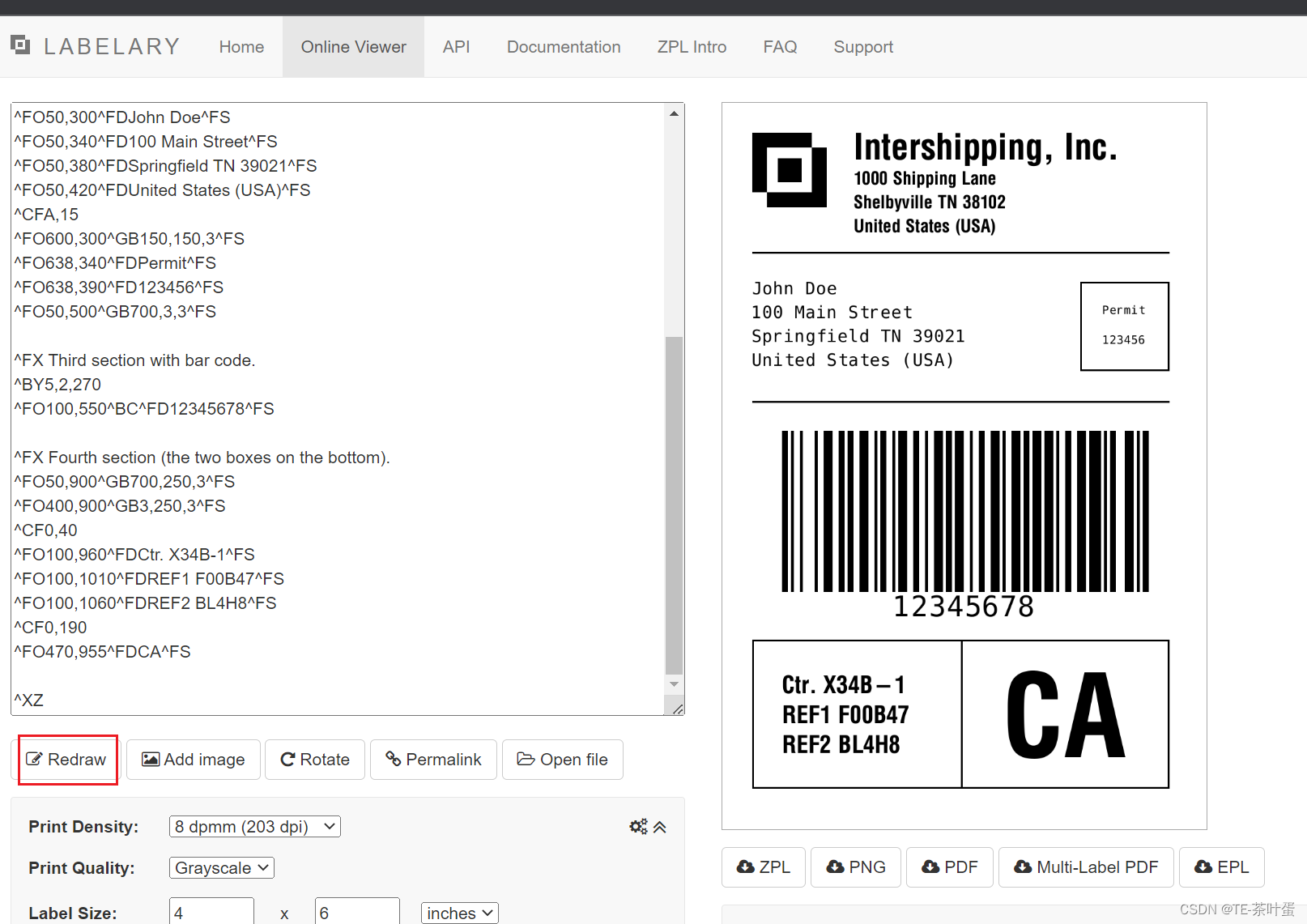Open the Print Density dropdown
1307x924 pixels.
point(255,826)
